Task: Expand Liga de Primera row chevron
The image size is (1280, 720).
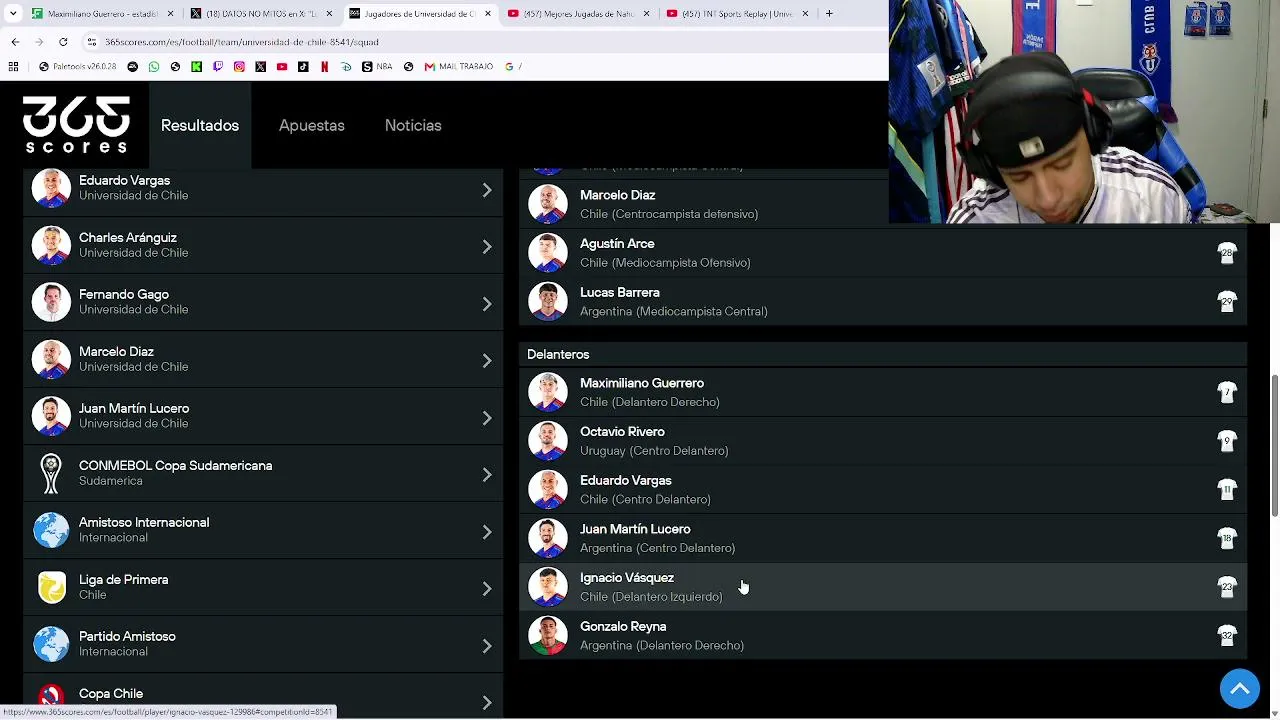Action: pyautogui.click(x=487, y=588)
